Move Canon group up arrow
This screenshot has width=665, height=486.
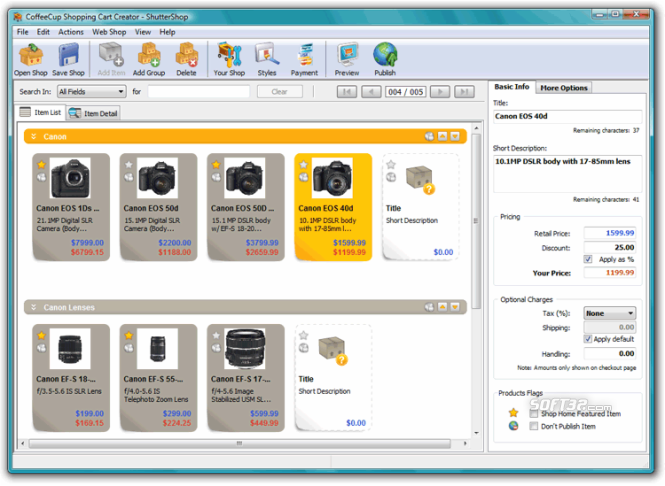(442, 136)
